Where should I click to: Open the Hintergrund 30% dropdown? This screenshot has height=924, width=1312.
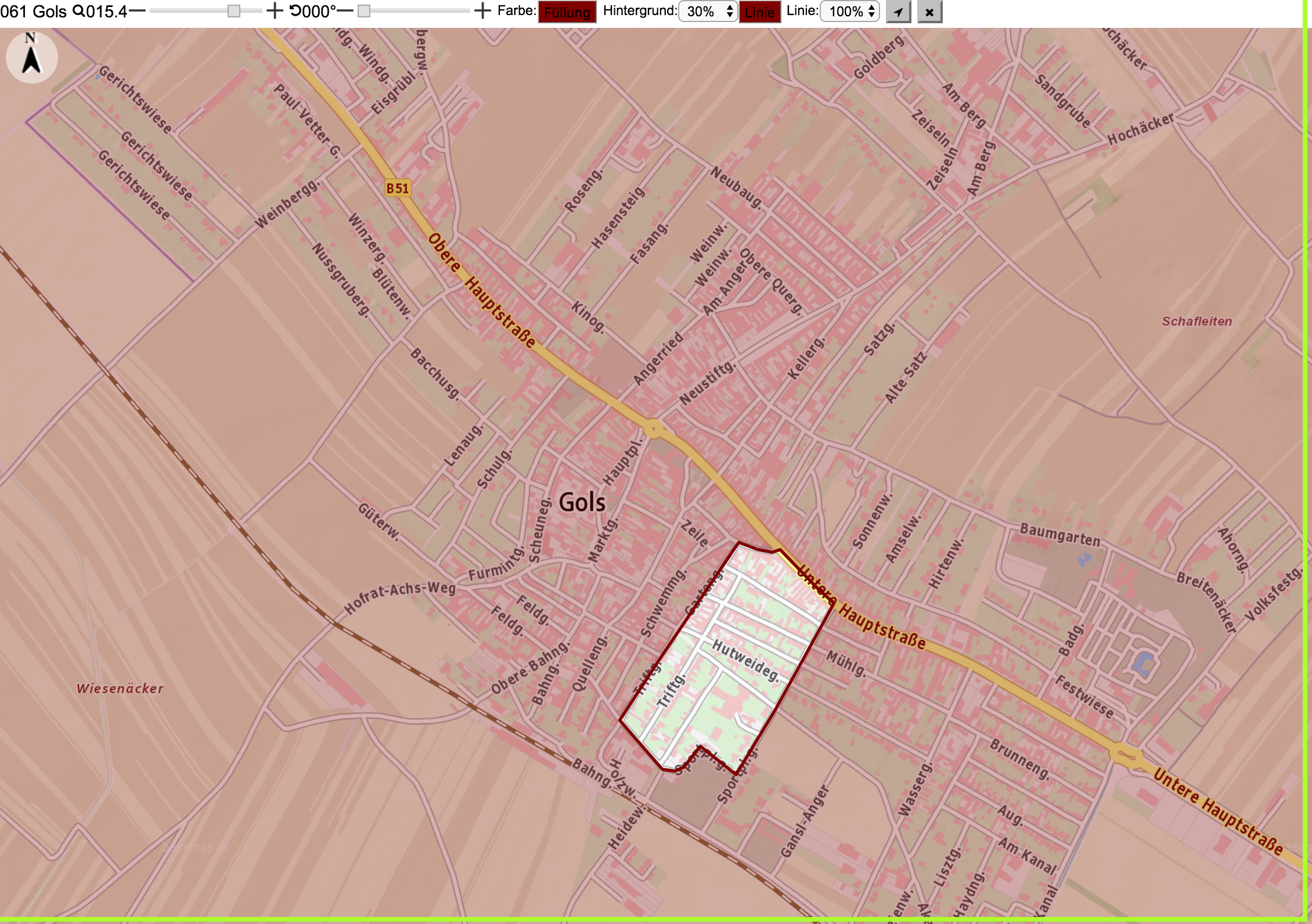click(x=708, y=12)
